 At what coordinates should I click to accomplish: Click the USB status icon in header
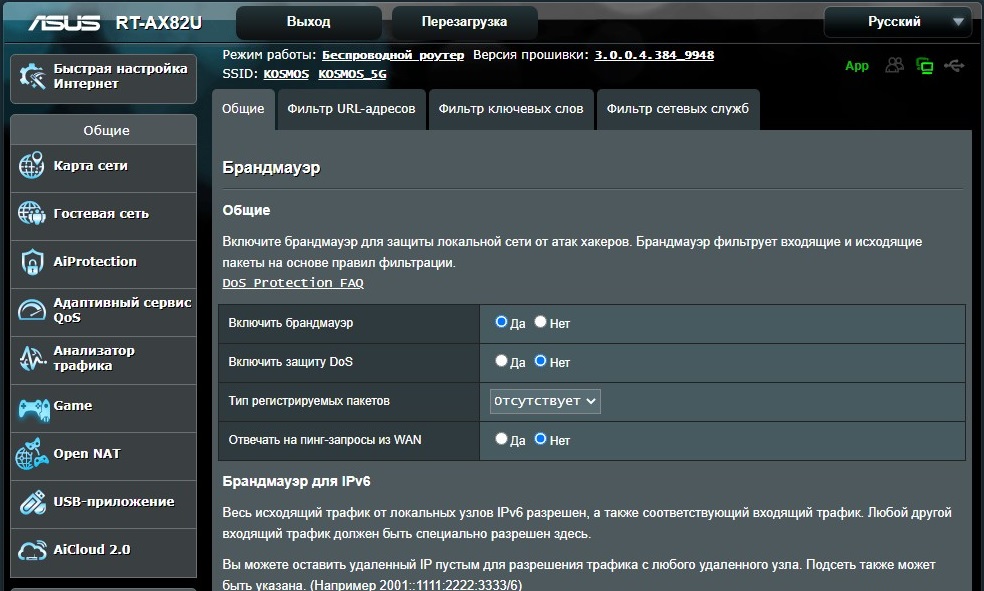[x=954, y=65]
